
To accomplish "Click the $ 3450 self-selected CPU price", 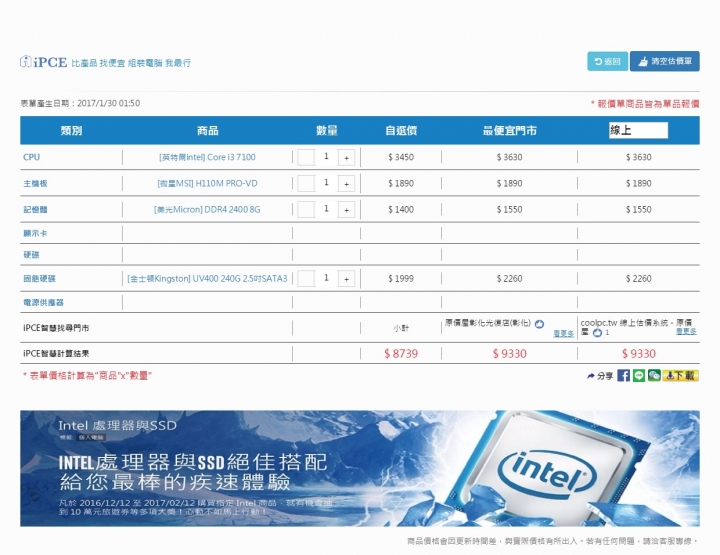I will [x=401, y=157].
